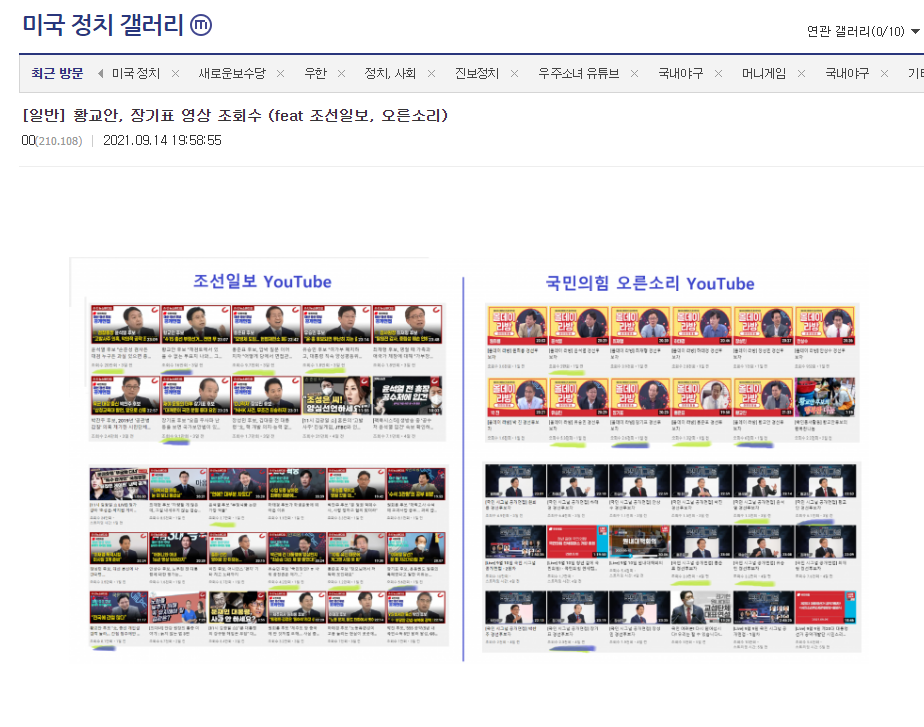This screenshot has height=727, width=924.
Task: Click the 국민의힘 오른소리 YouTube heading in image
Action: [650, 283]
